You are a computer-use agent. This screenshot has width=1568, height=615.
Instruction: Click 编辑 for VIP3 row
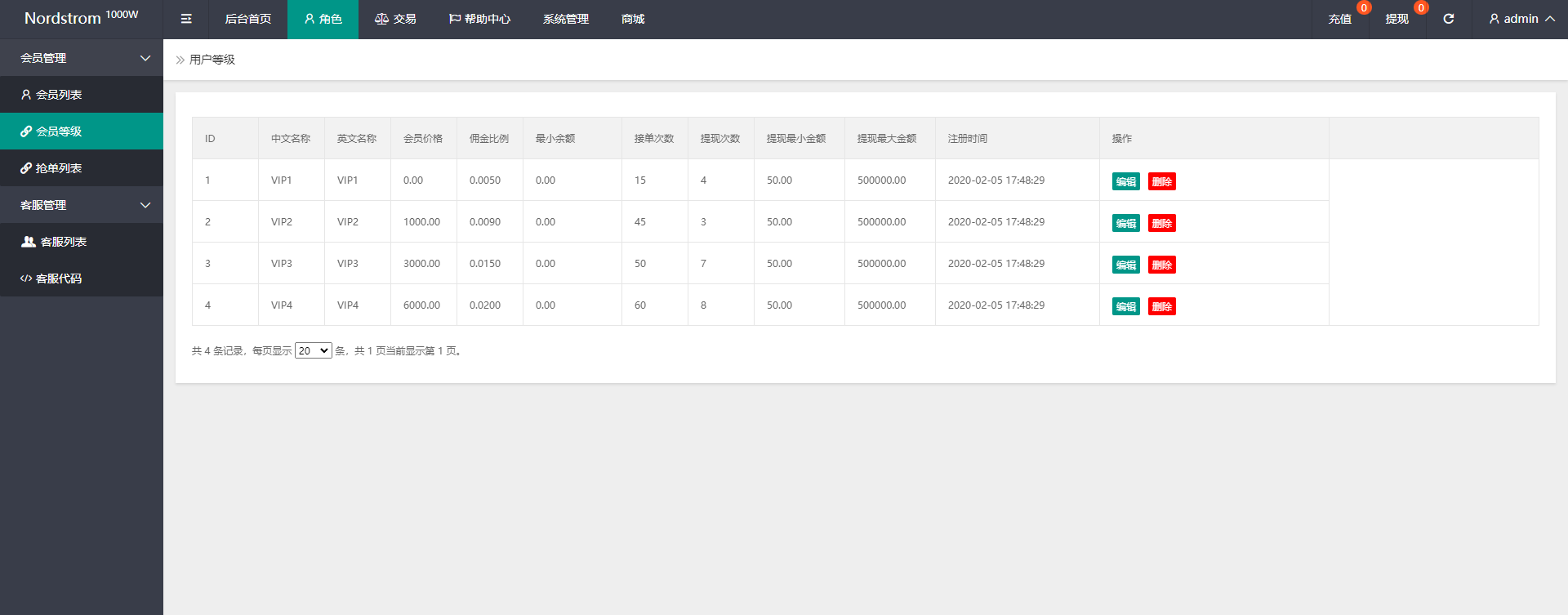click(1126, 265)
